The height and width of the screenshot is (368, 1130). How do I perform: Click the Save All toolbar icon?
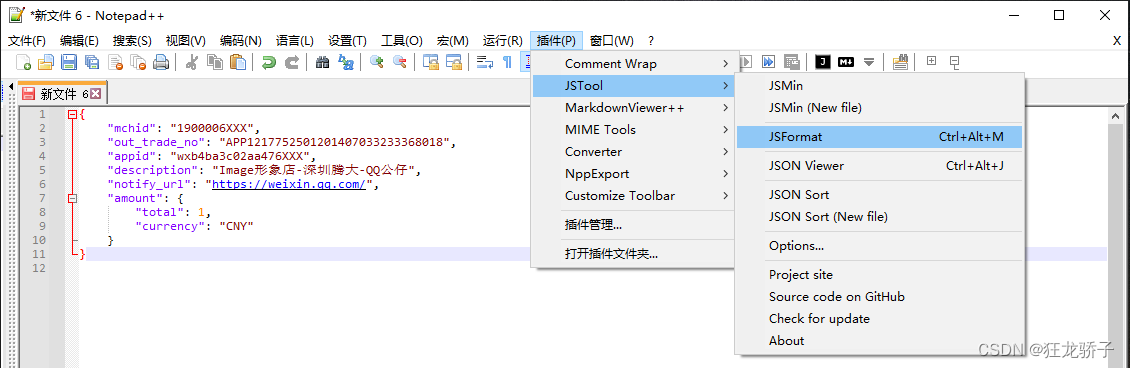coord(92,63)
